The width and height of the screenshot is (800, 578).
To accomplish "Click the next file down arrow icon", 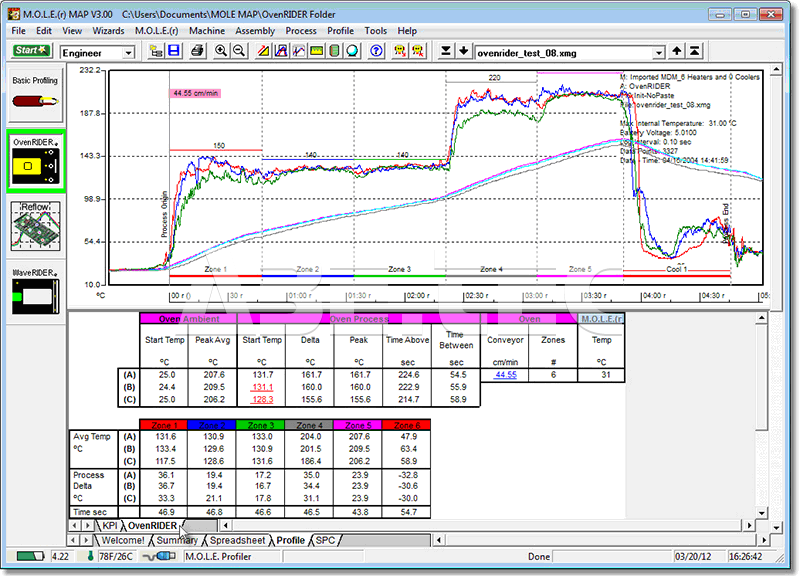I will tap(463, 51).
